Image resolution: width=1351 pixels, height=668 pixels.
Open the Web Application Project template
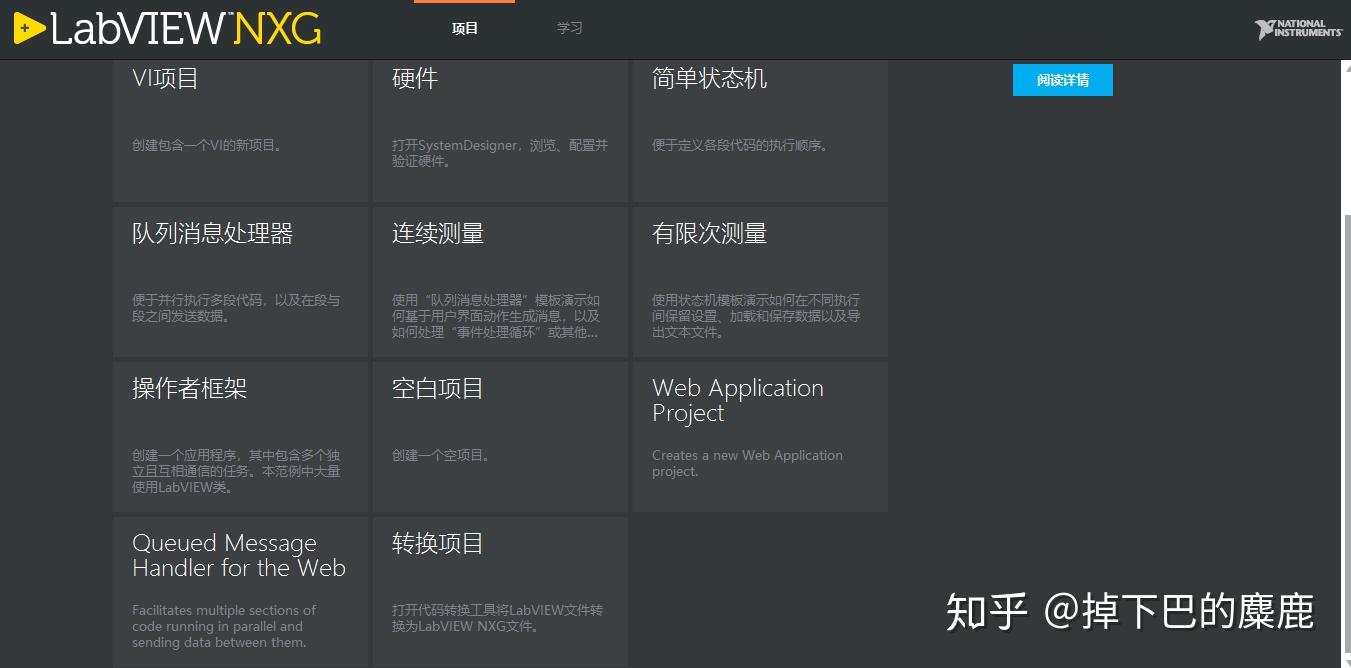point(760,435)
